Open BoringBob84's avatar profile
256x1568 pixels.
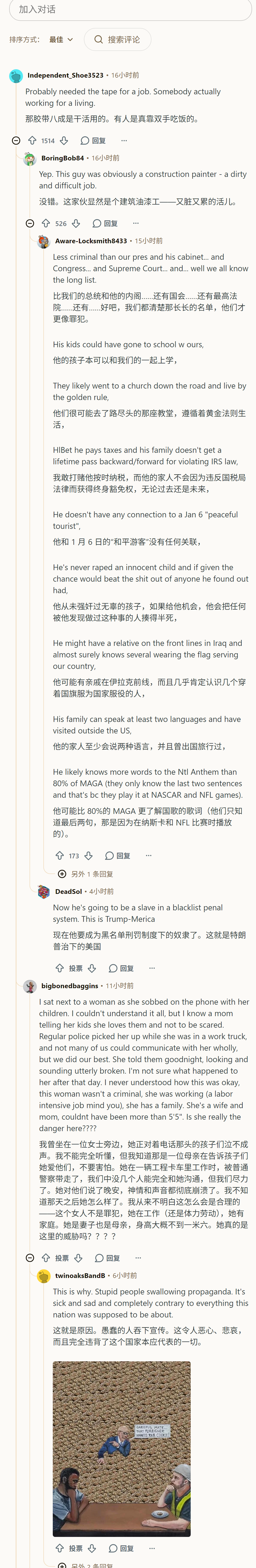pos(30,158)
